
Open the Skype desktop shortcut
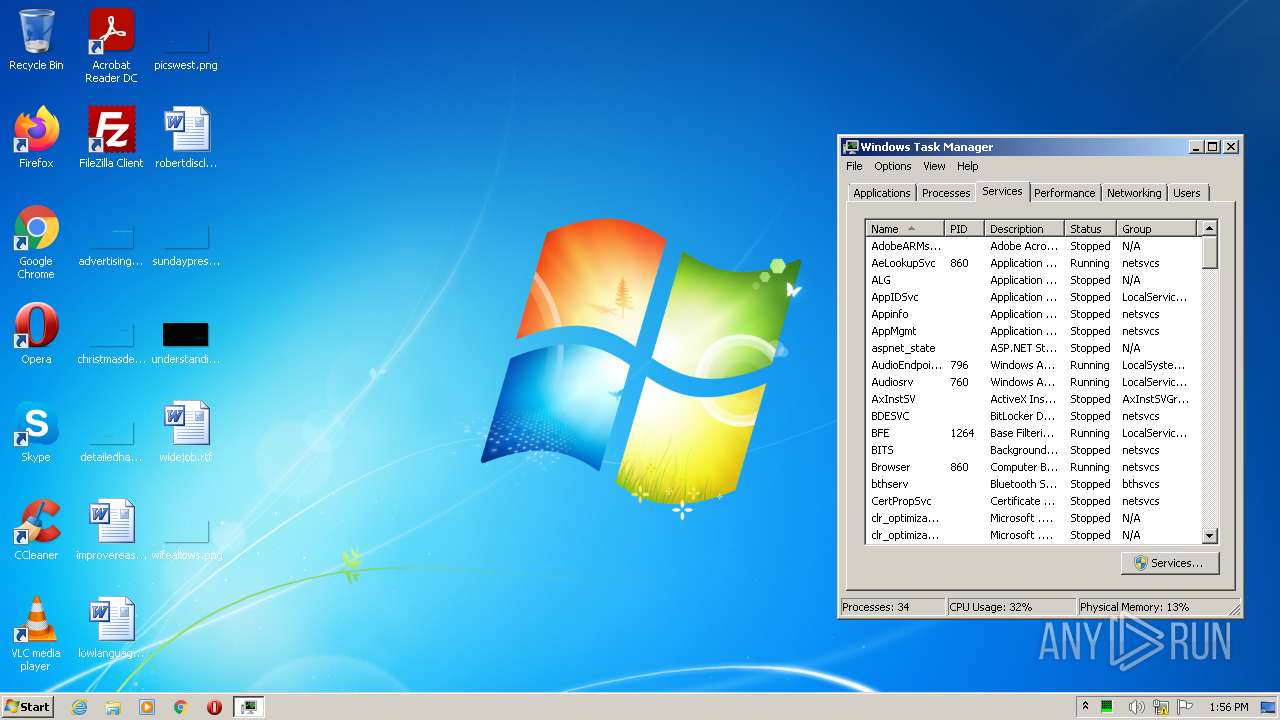36,432
